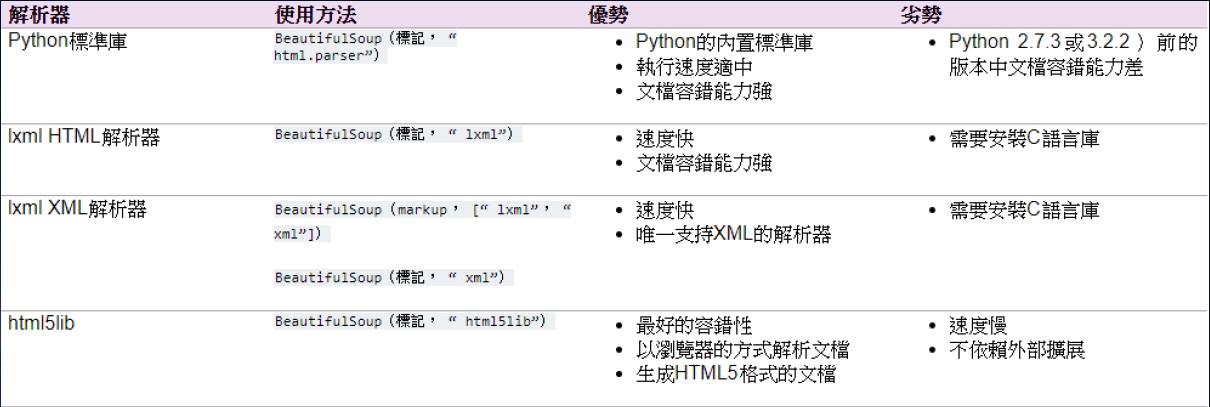Click the 優勢 column header
The width and height of the screenshot is (1210, 407).
click(x=608, y=15)
